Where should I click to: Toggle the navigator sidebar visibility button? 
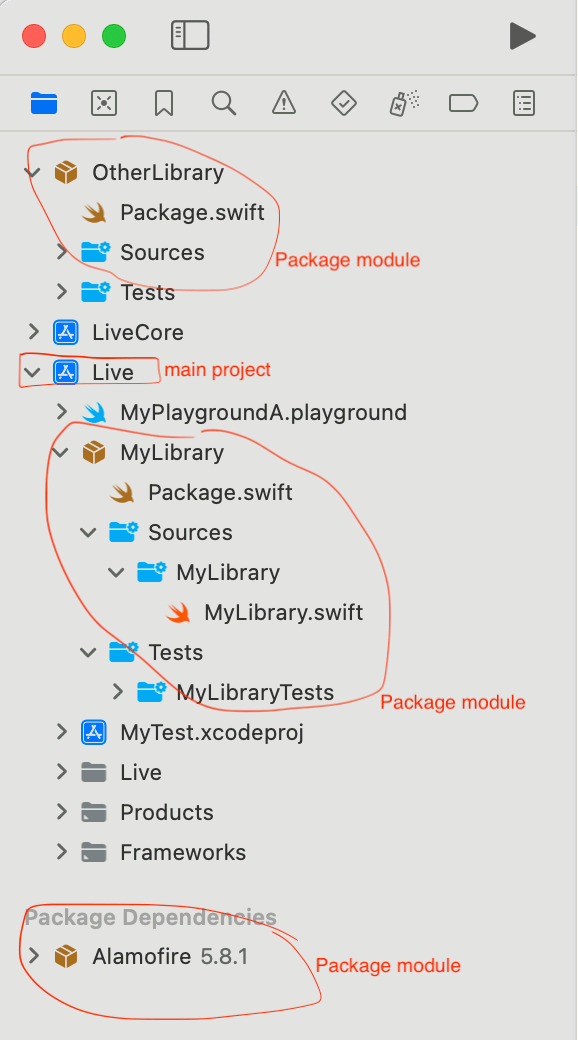click(190, 35)
